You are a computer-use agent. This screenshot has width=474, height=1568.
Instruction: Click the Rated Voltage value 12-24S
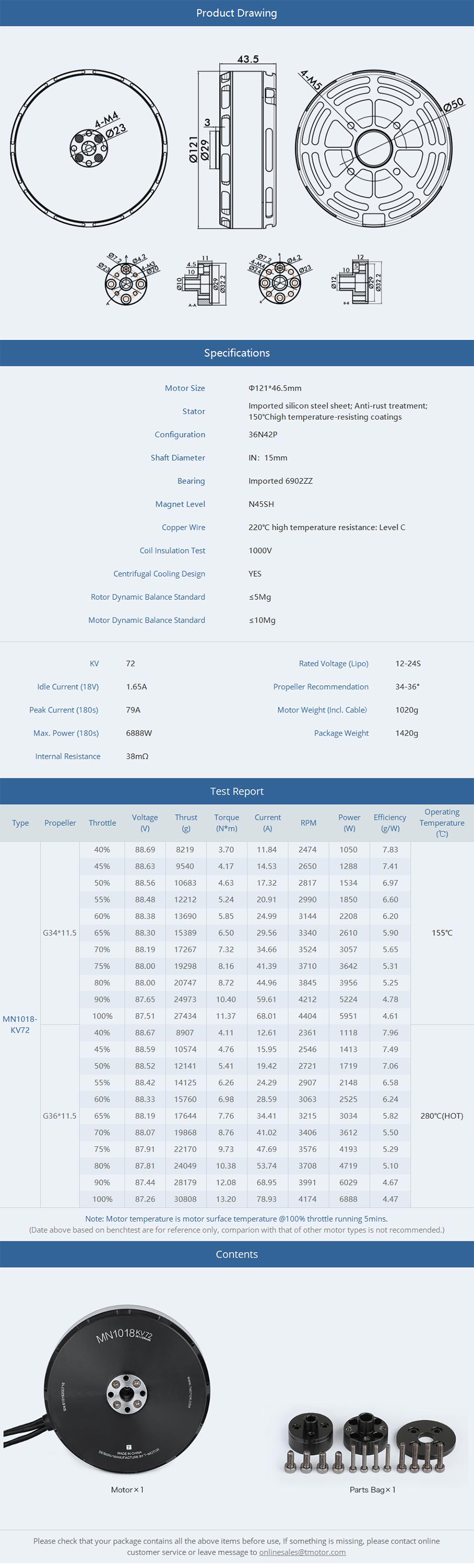pos(408,664)
